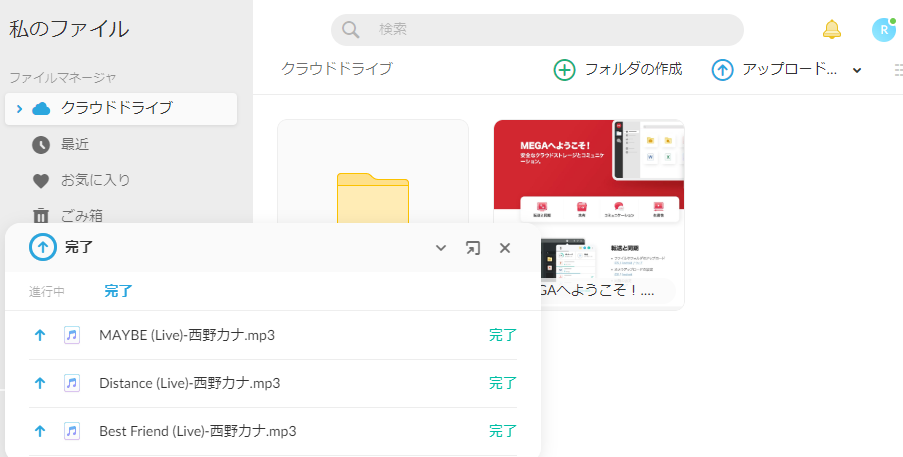The height and width of the screenshot is (457, 903).
Task: Open the Recent section clock icon
Action: (41, 144)
